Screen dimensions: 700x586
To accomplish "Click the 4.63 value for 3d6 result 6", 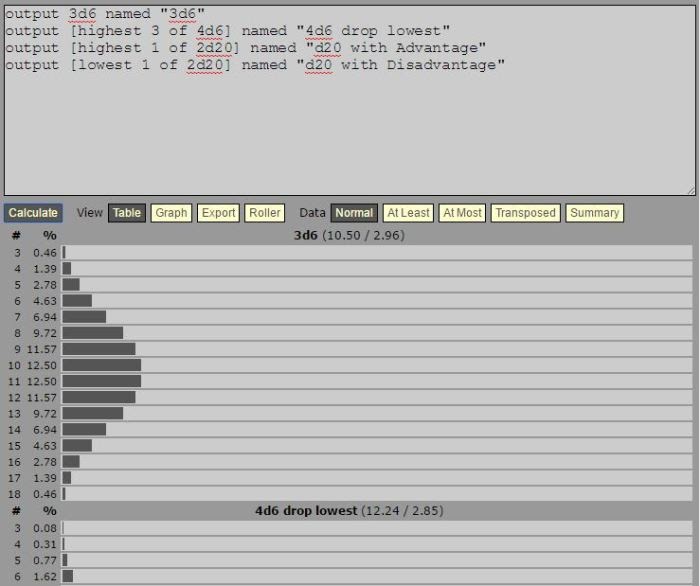I will [x=45, y=301].
